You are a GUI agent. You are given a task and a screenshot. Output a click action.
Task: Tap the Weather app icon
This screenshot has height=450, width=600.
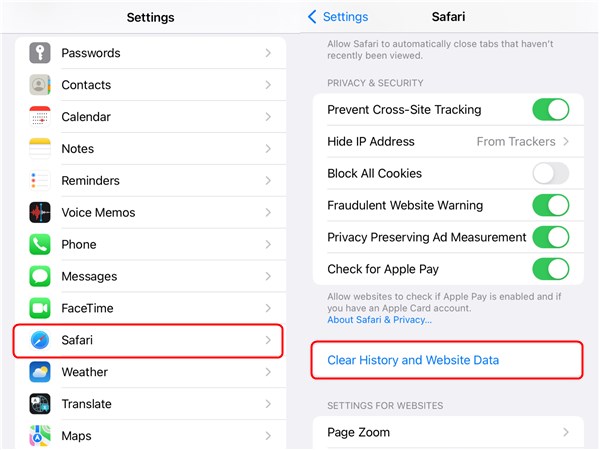tap(40, 372)
